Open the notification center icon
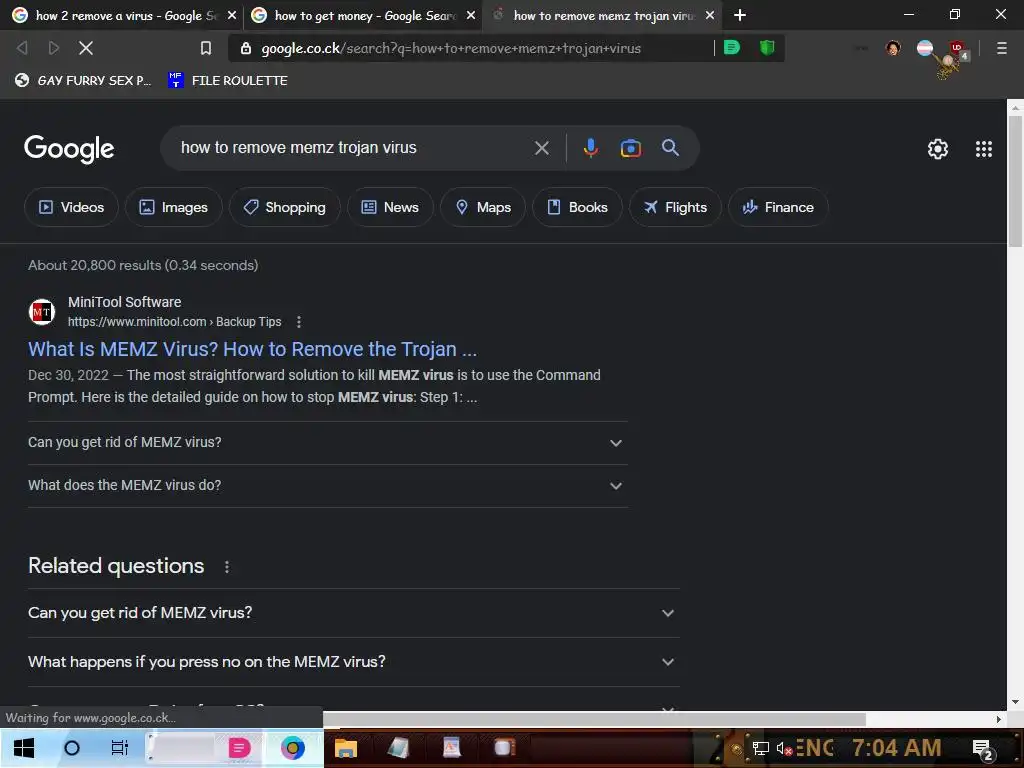The height and width of the screenshot is (768, 1024). point(982,749)
